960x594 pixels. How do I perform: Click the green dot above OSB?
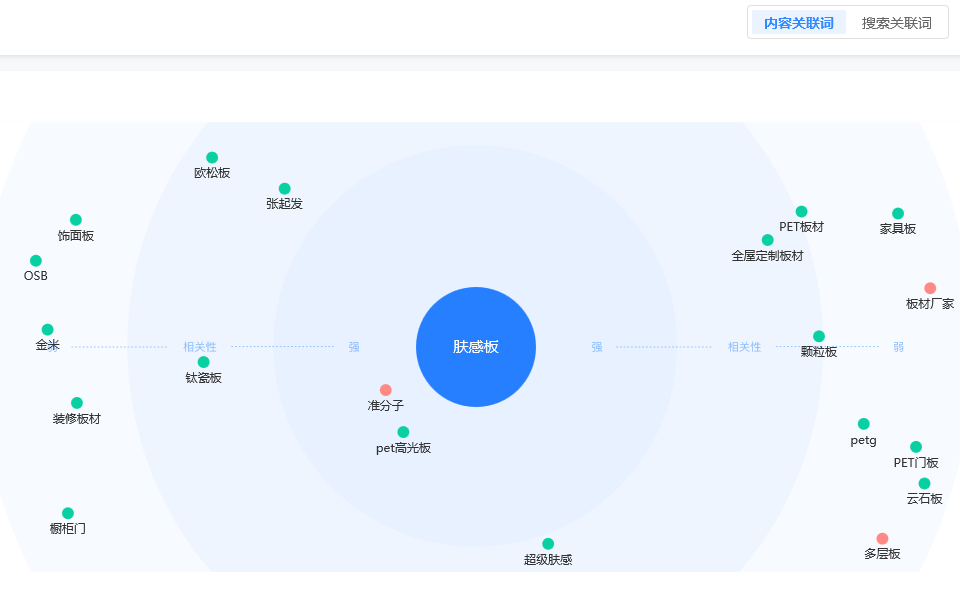(x=36, y=260)
